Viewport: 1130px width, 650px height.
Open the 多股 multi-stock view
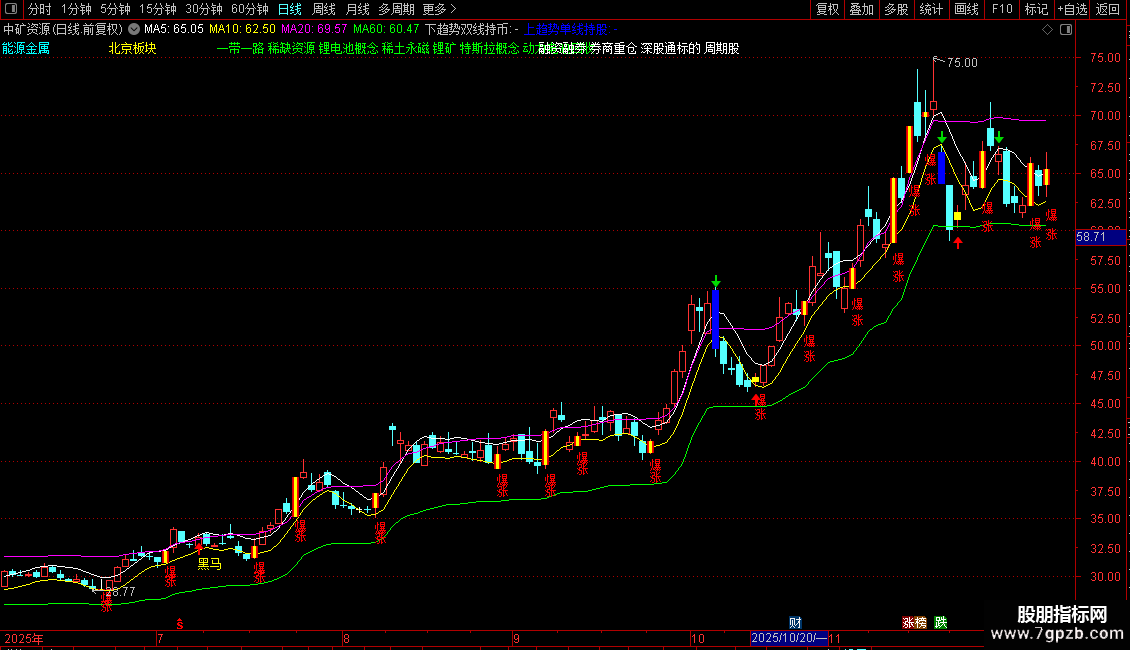(896, 9)
